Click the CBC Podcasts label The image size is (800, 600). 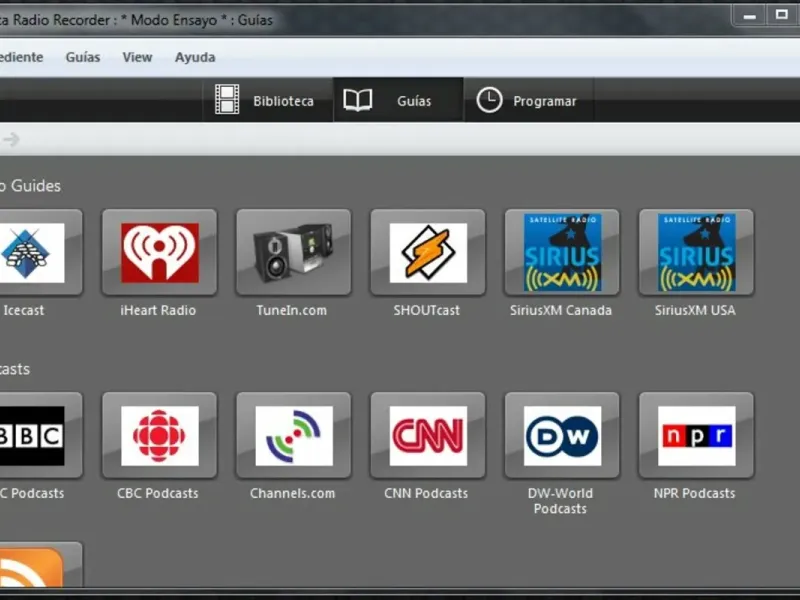[x=158, y=493]
